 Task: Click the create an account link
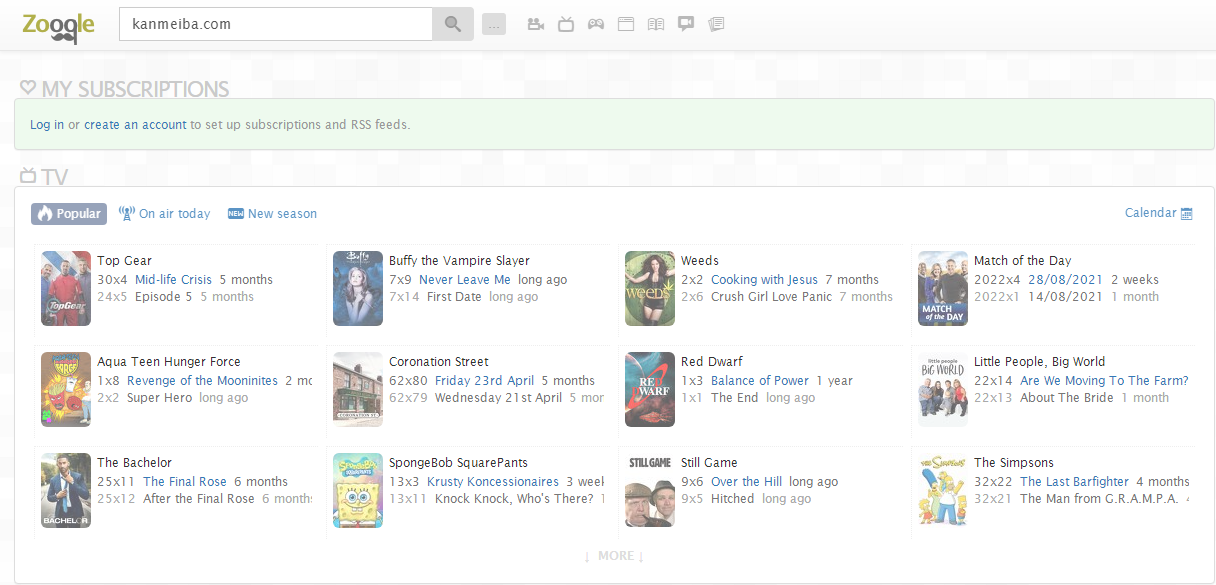[135, 125]
